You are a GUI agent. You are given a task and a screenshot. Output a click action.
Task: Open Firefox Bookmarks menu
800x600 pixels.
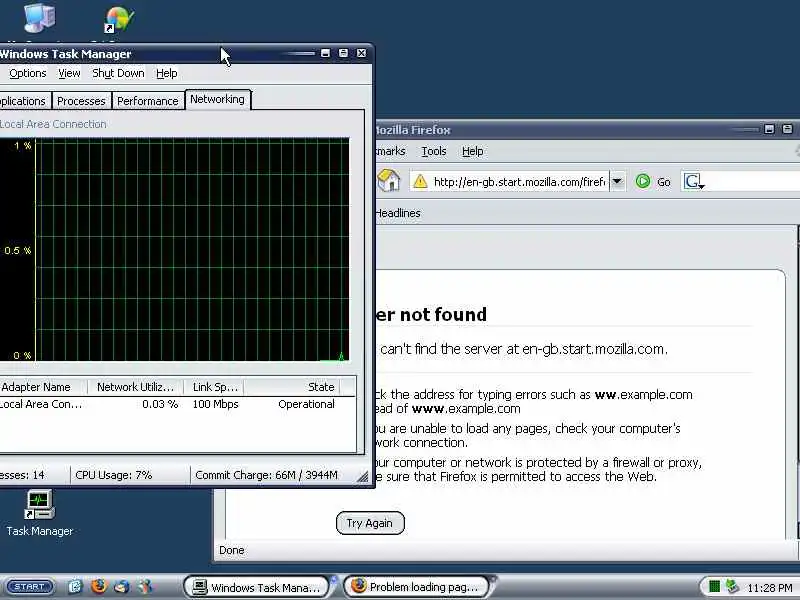pos(391,151)
